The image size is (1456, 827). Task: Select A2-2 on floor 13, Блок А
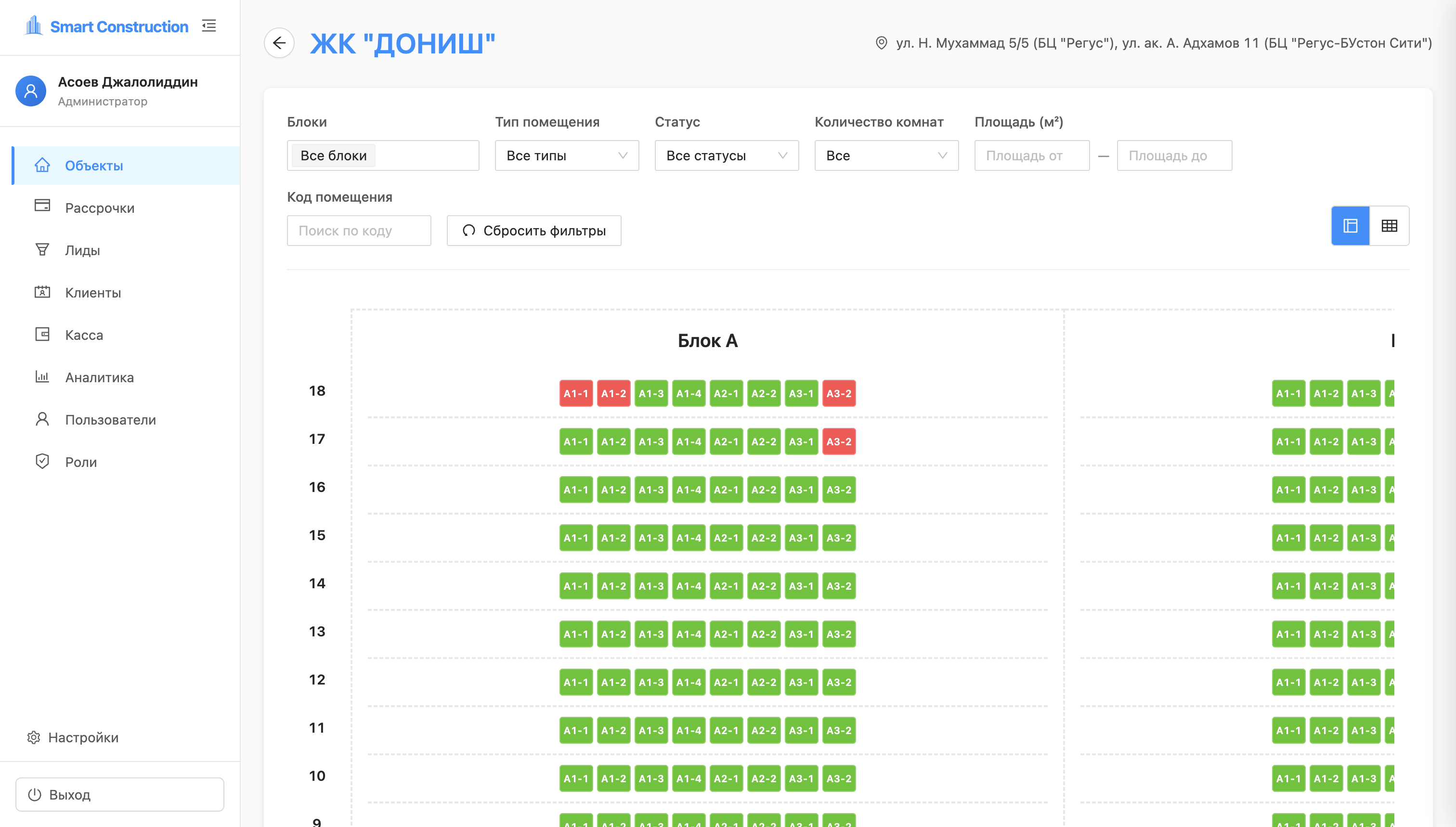pos(764,634)
